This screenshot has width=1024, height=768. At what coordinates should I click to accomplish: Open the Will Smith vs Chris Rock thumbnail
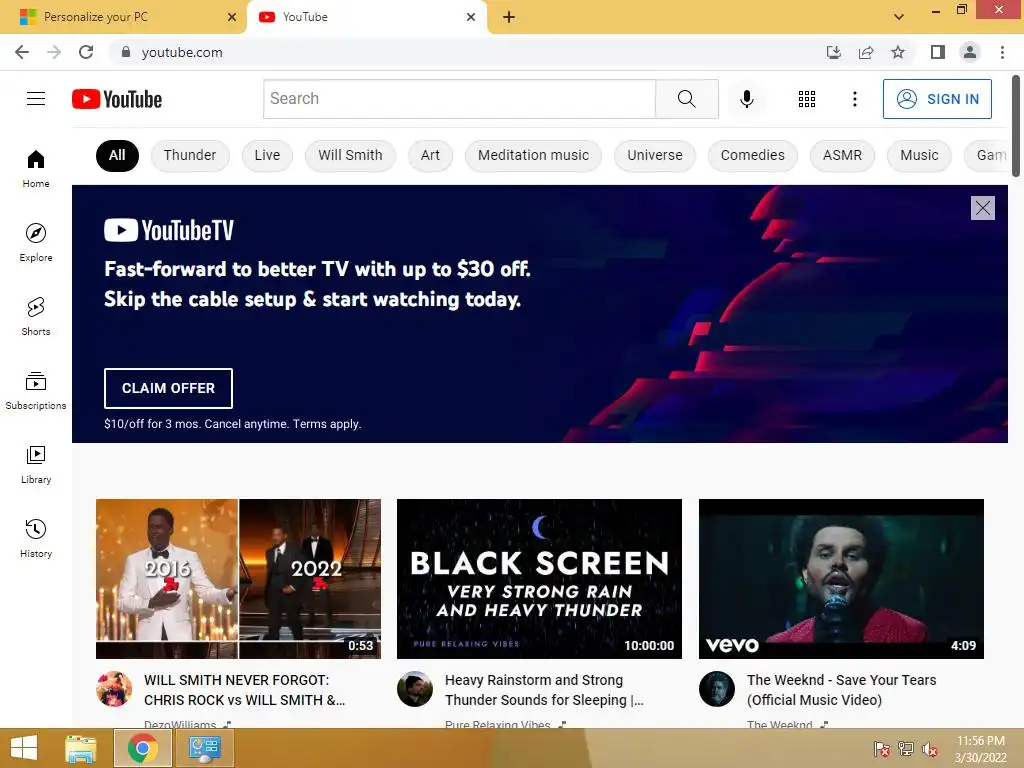(238, 579)
